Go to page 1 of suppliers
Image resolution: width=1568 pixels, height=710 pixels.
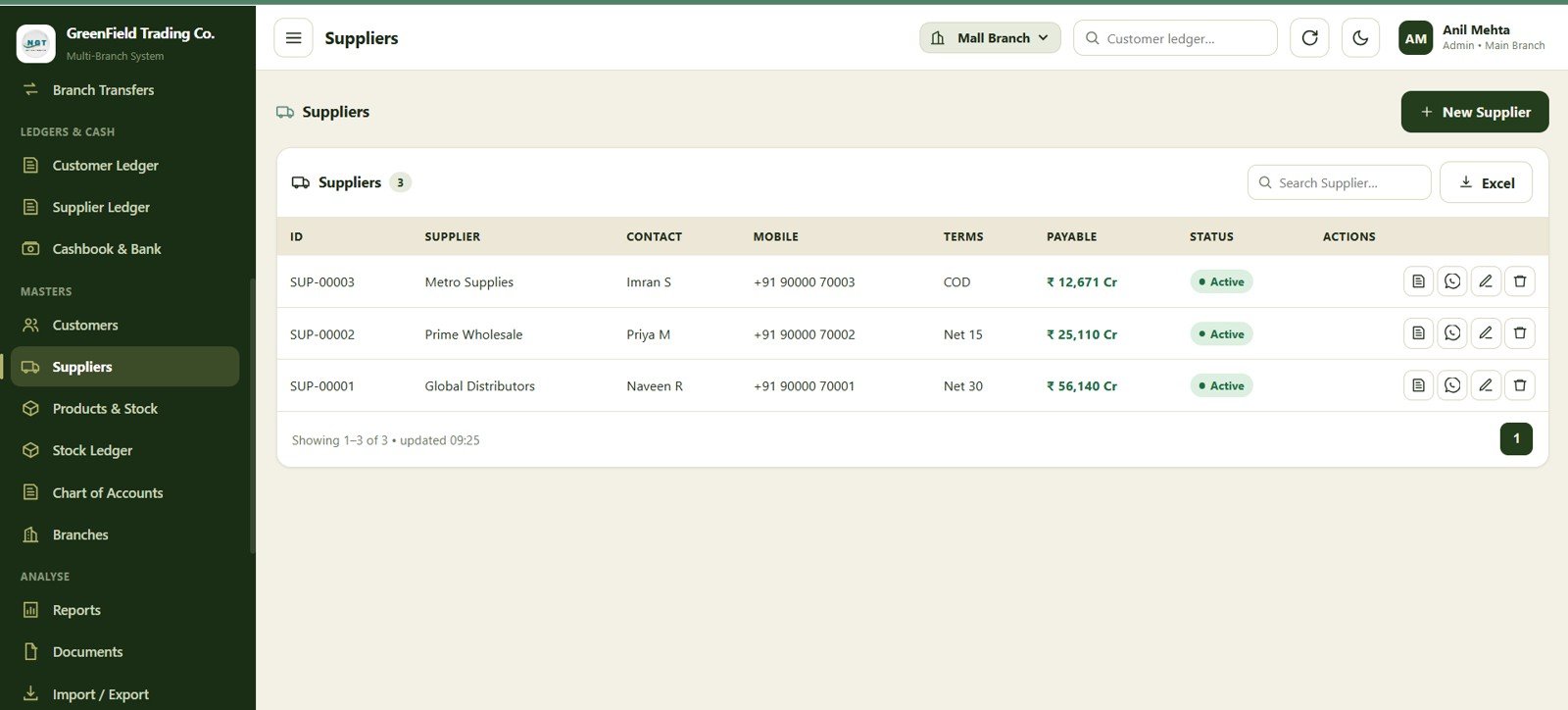pos(1516,438)
